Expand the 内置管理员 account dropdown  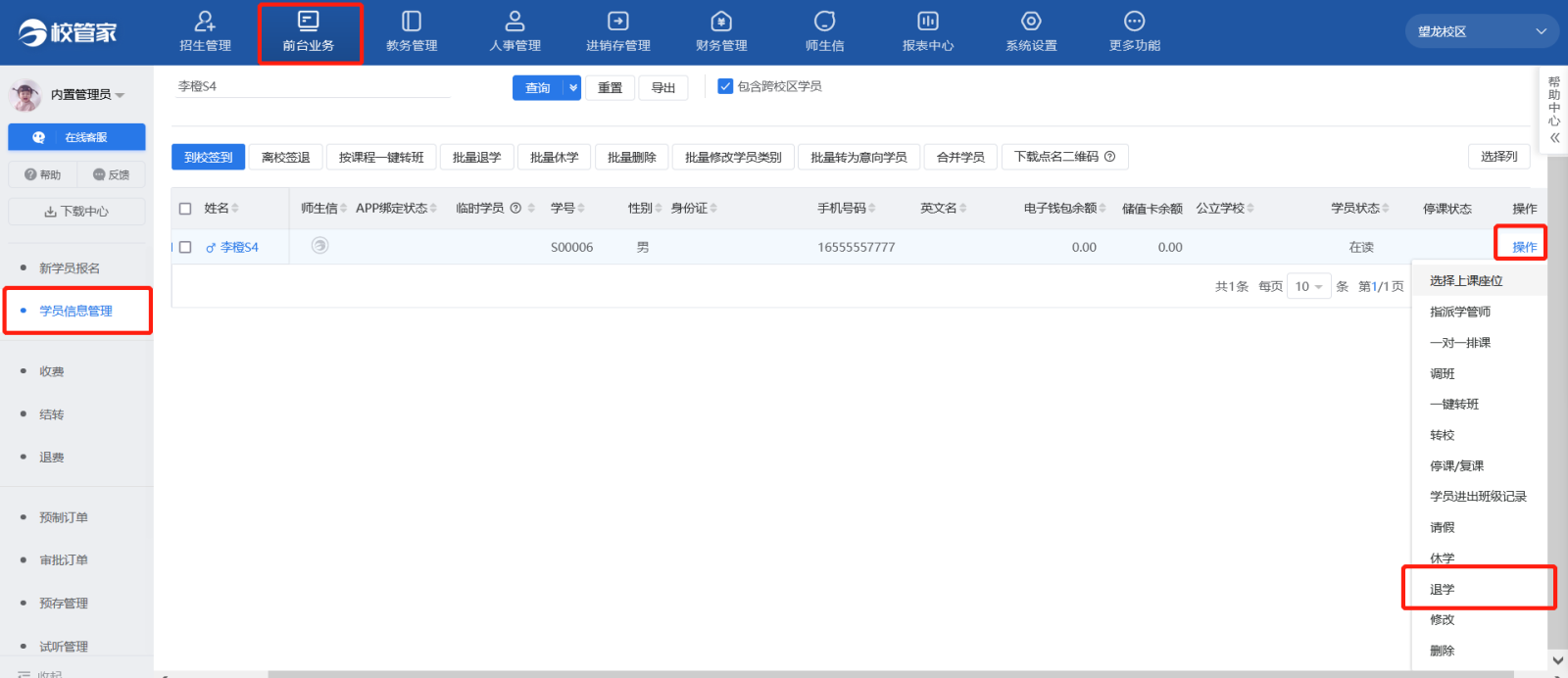click(120, 95)
